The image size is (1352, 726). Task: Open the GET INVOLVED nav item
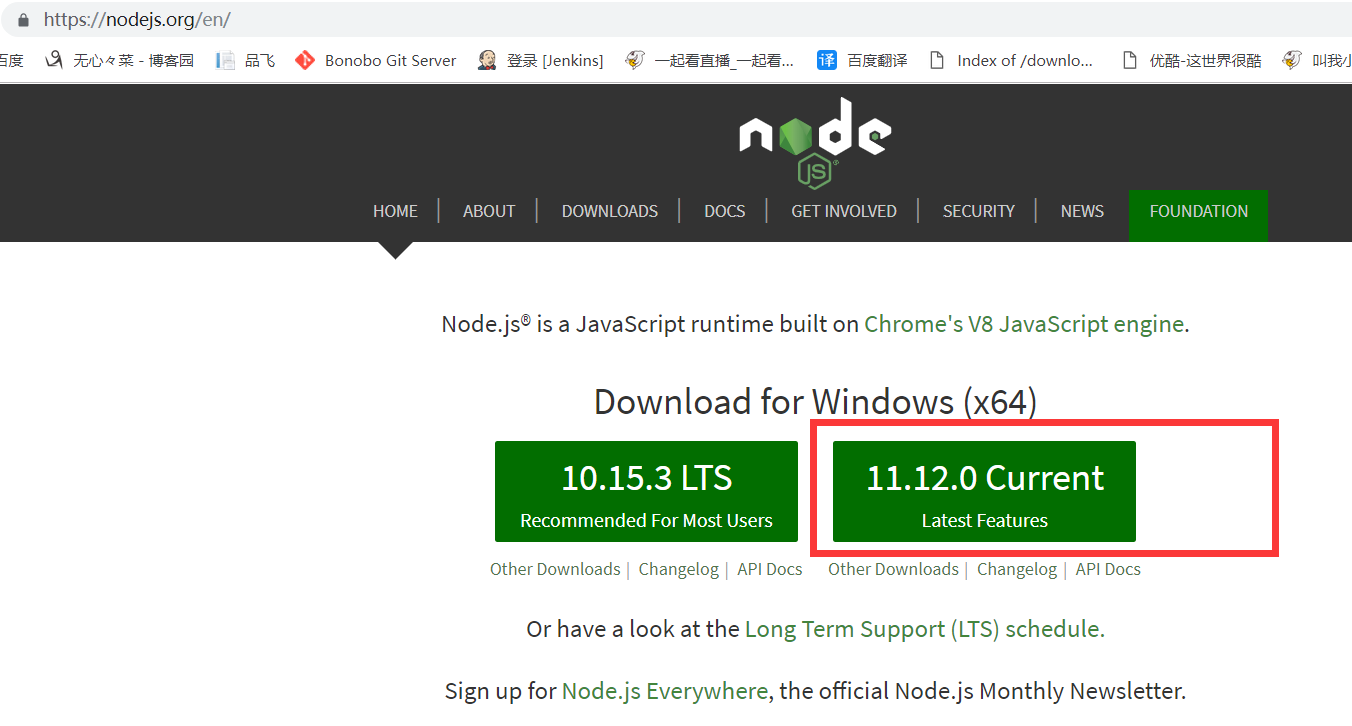tap(844, 211)
